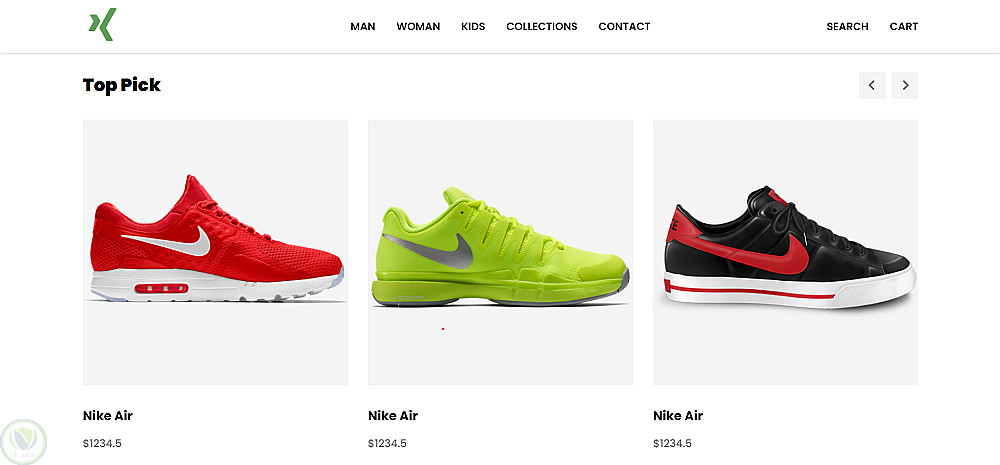Click the price under the red sneaker
The width and height of the screenshot is (1000, 465).
tap(102, 443)
